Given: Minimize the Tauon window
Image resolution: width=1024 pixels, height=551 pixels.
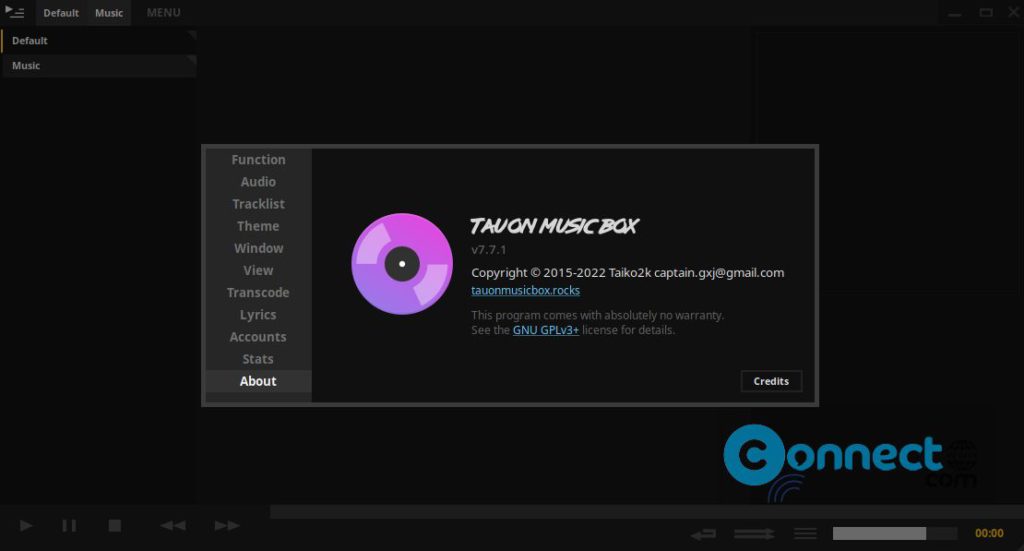Looking at the screenshot, I should (954, 13).
